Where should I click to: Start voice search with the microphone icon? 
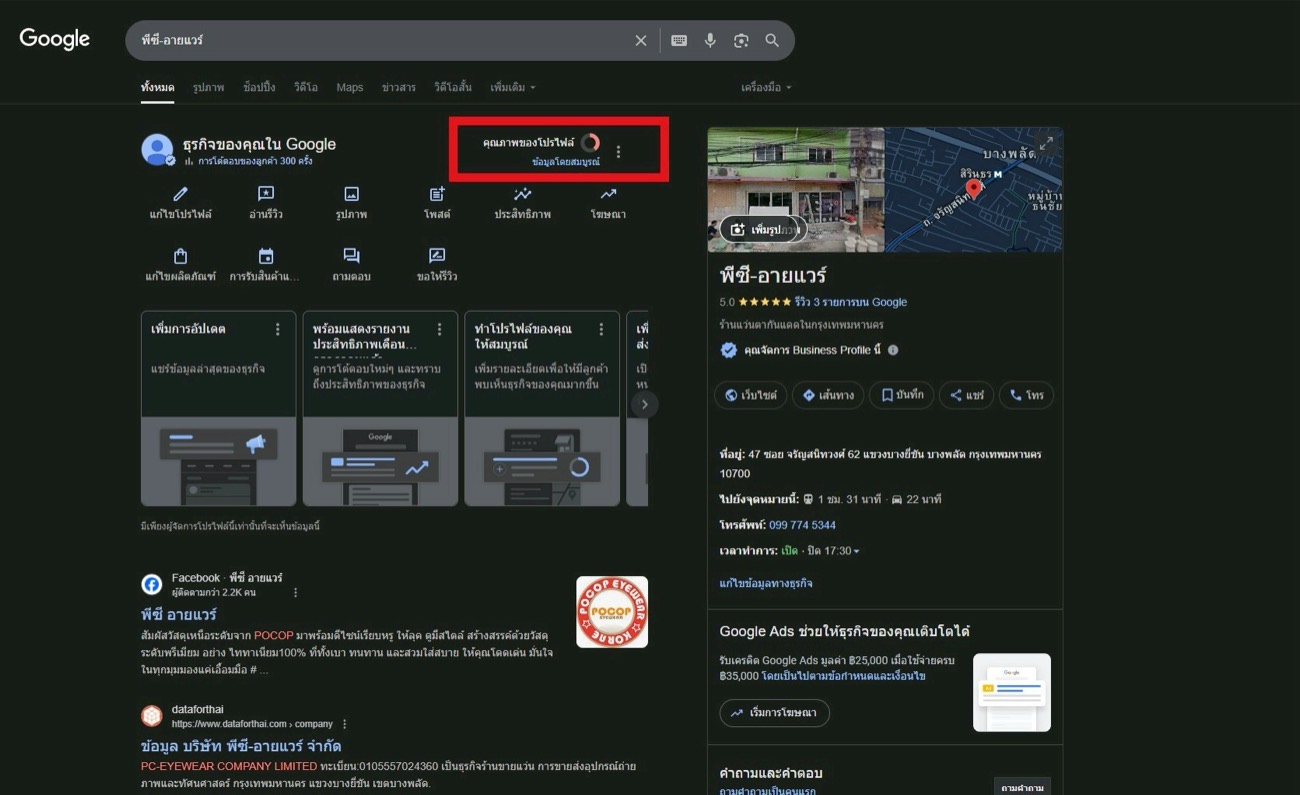point(710,40)
